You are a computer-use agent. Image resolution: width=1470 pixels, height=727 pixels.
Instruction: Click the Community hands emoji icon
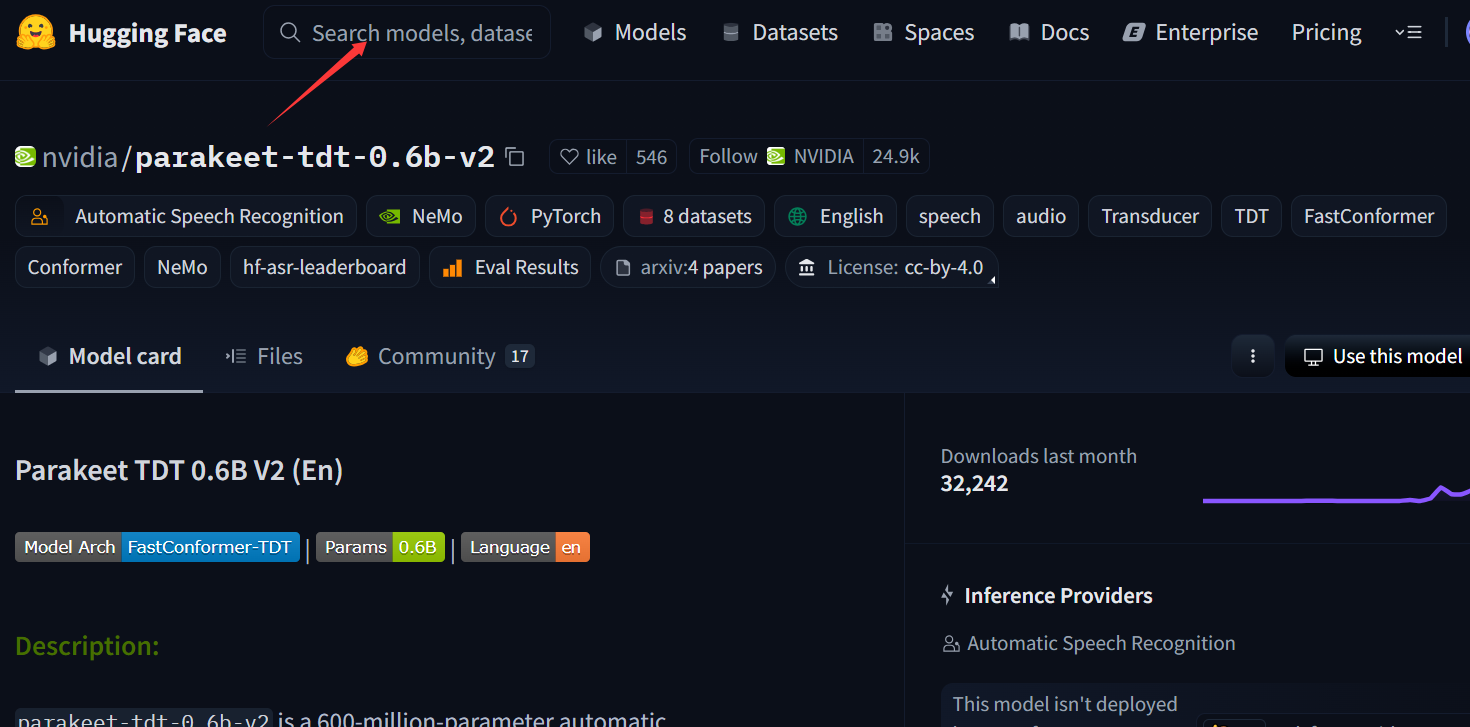coord(357,356)
